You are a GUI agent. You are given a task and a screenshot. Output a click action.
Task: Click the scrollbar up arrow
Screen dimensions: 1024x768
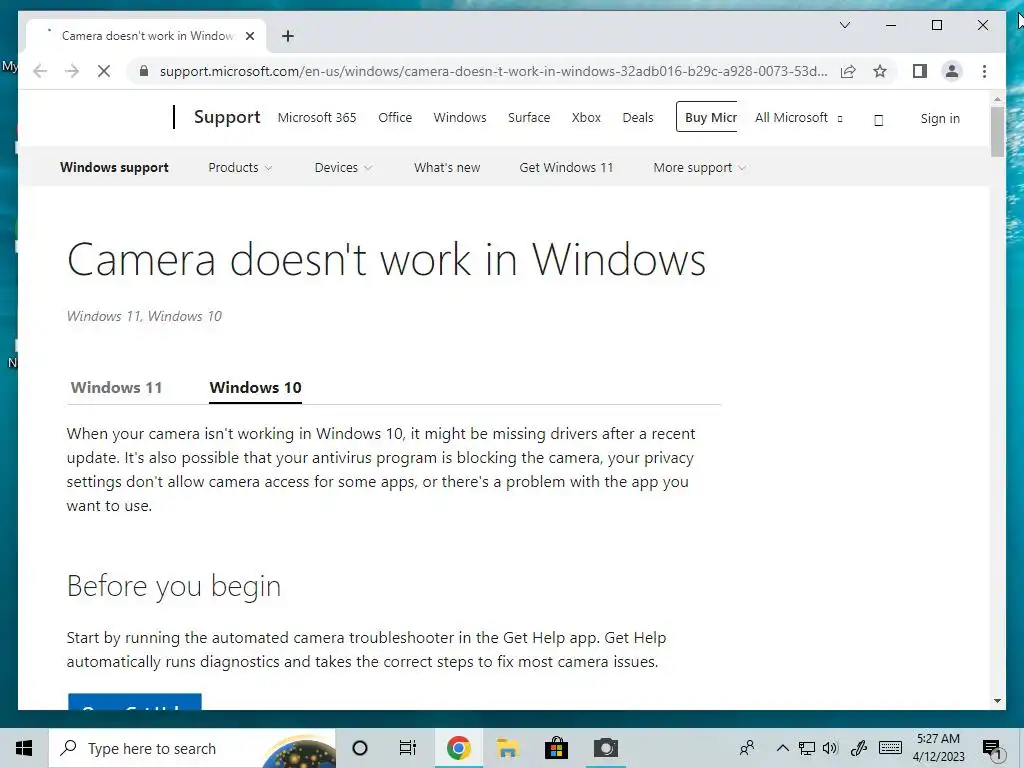click(997, 99)
